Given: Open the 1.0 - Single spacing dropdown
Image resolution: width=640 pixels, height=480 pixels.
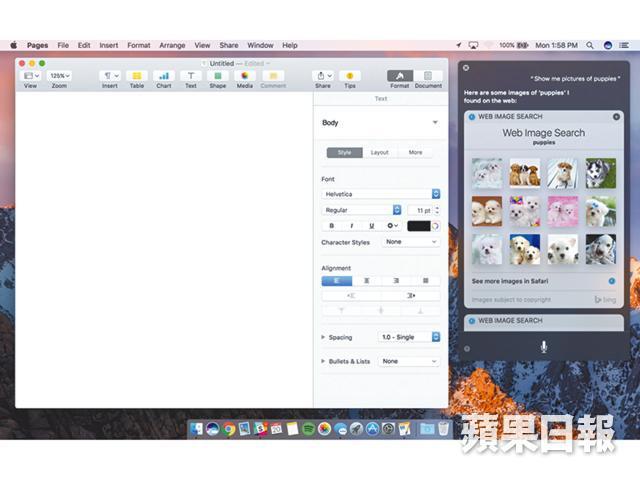Looking at the screenshot, I should (409, 337).
